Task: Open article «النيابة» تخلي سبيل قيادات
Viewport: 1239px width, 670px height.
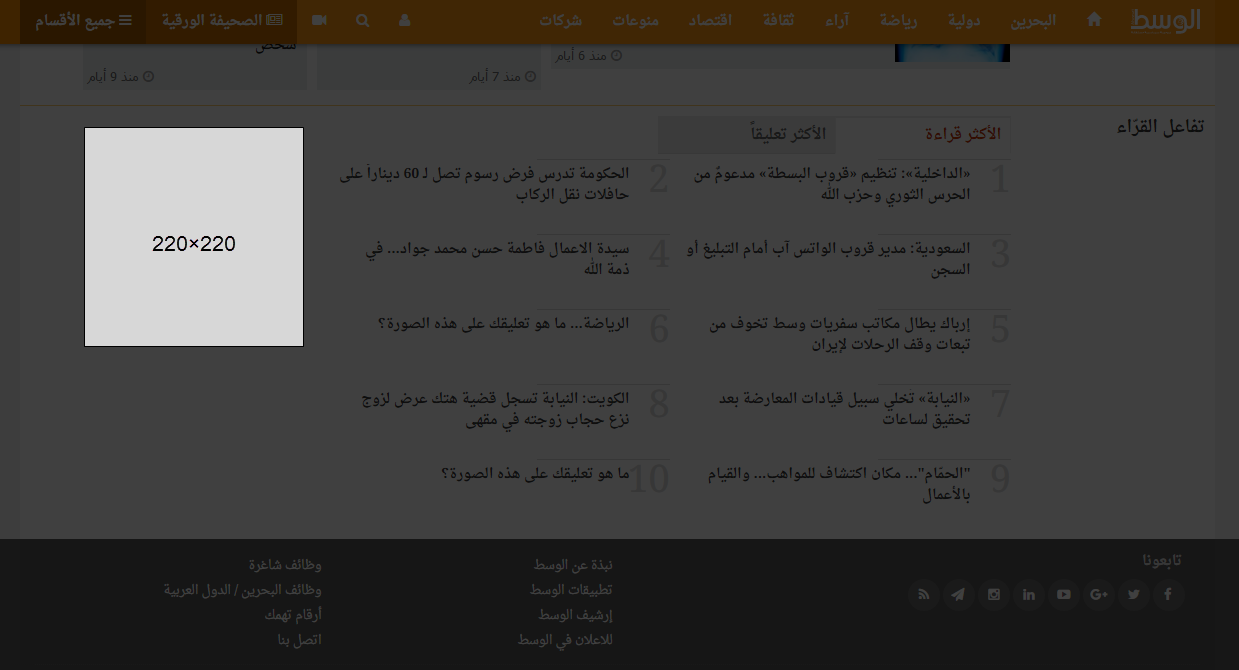Action: tap(844, 409)
